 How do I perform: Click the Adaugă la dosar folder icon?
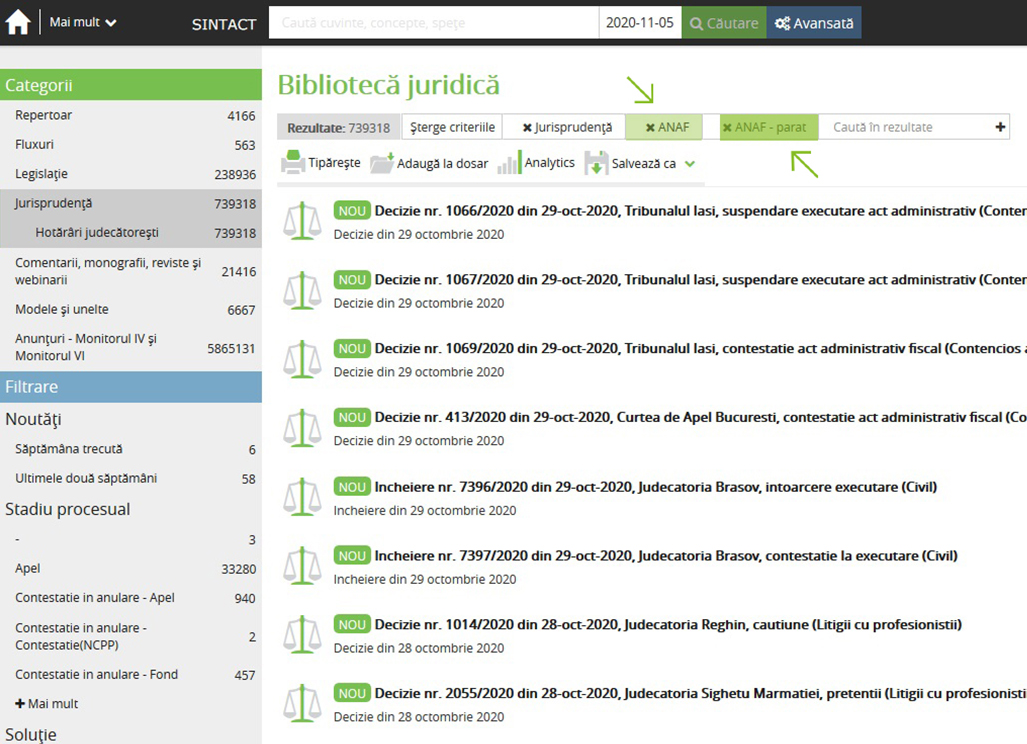pyautogui.click(x=381, y=163)
